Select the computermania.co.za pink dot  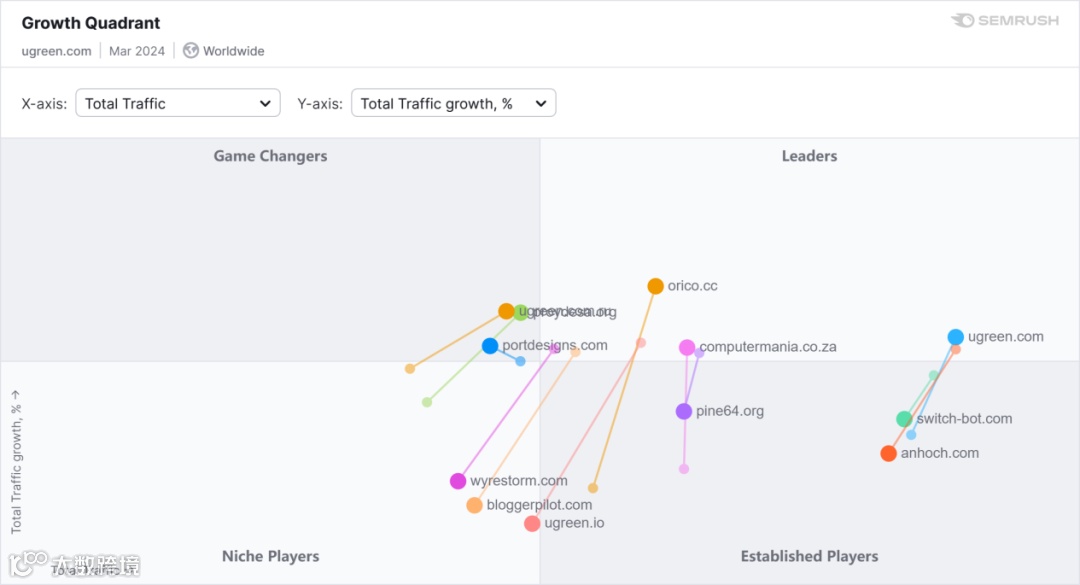[x=687, y=347]
